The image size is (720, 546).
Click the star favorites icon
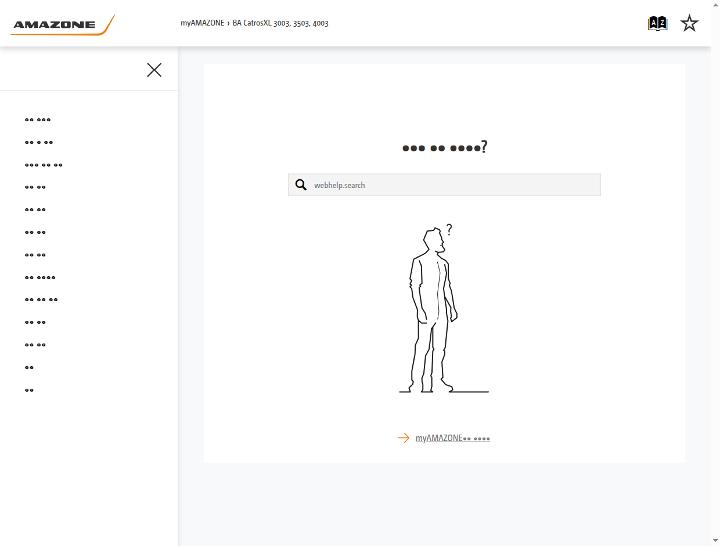coord(689,23)
